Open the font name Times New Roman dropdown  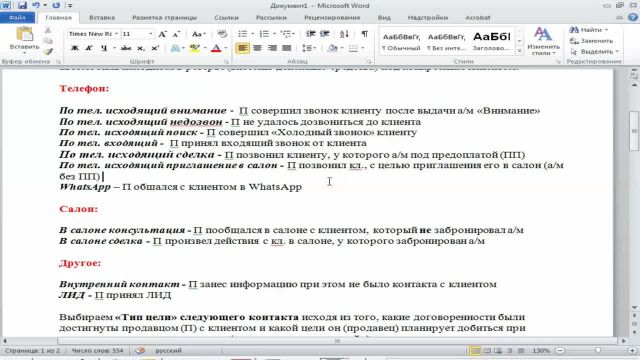point(116,34)
